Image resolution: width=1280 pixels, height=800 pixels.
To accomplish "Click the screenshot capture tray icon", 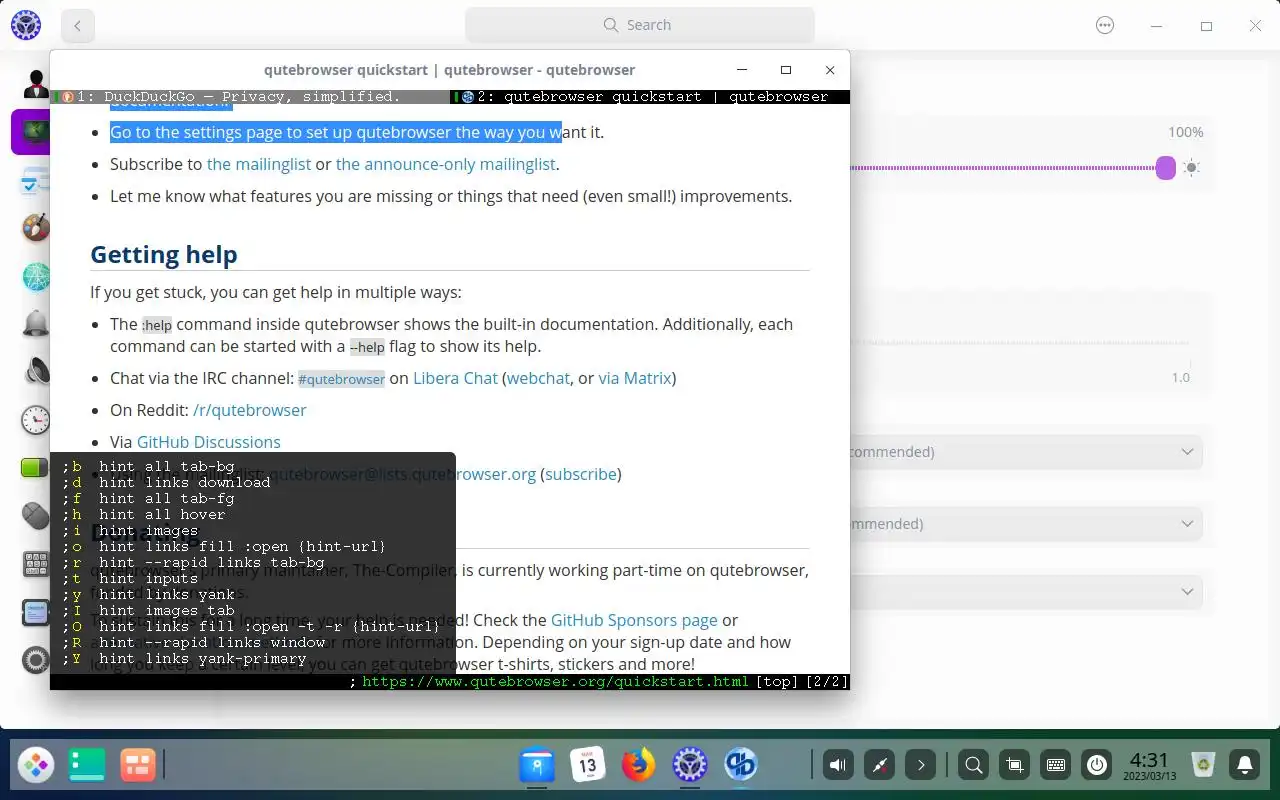I will point(1014,766).
